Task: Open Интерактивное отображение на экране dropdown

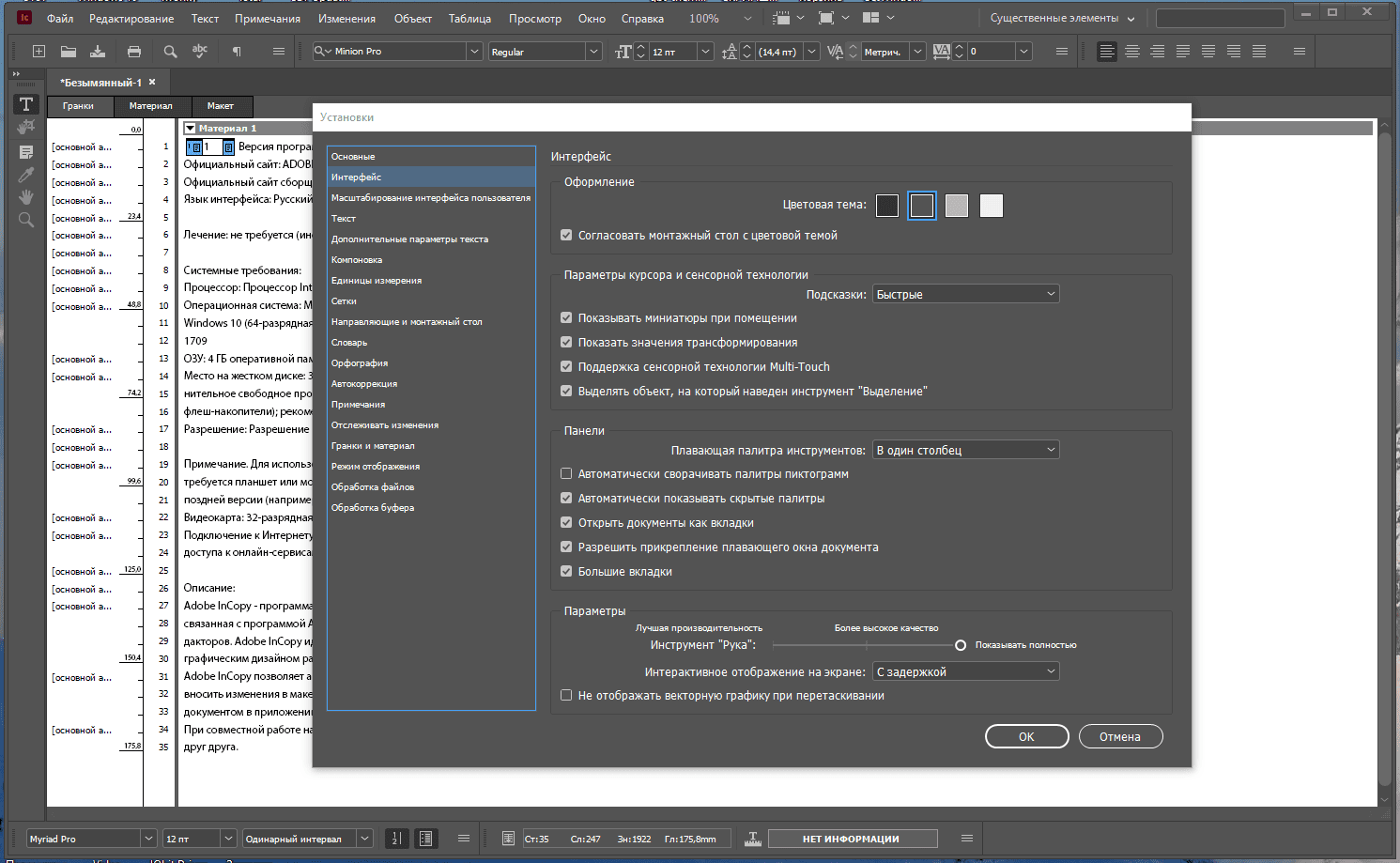Action: tap(966, 671)
